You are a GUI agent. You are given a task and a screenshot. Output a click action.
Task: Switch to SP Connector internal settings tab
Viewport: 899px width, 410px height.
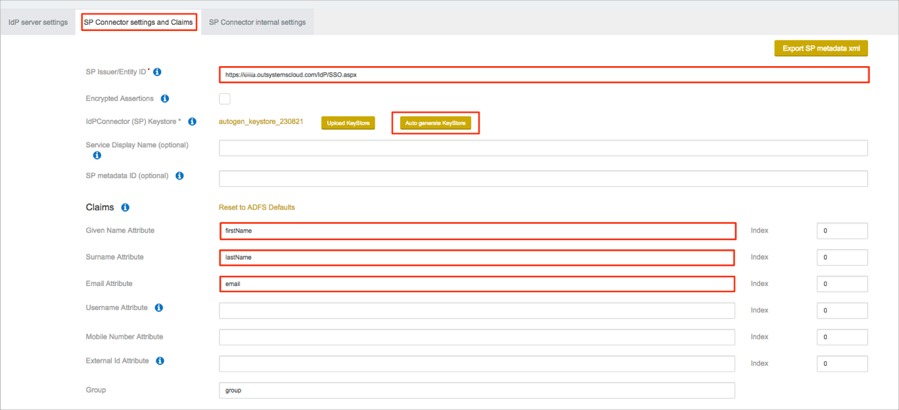[257, 22]
